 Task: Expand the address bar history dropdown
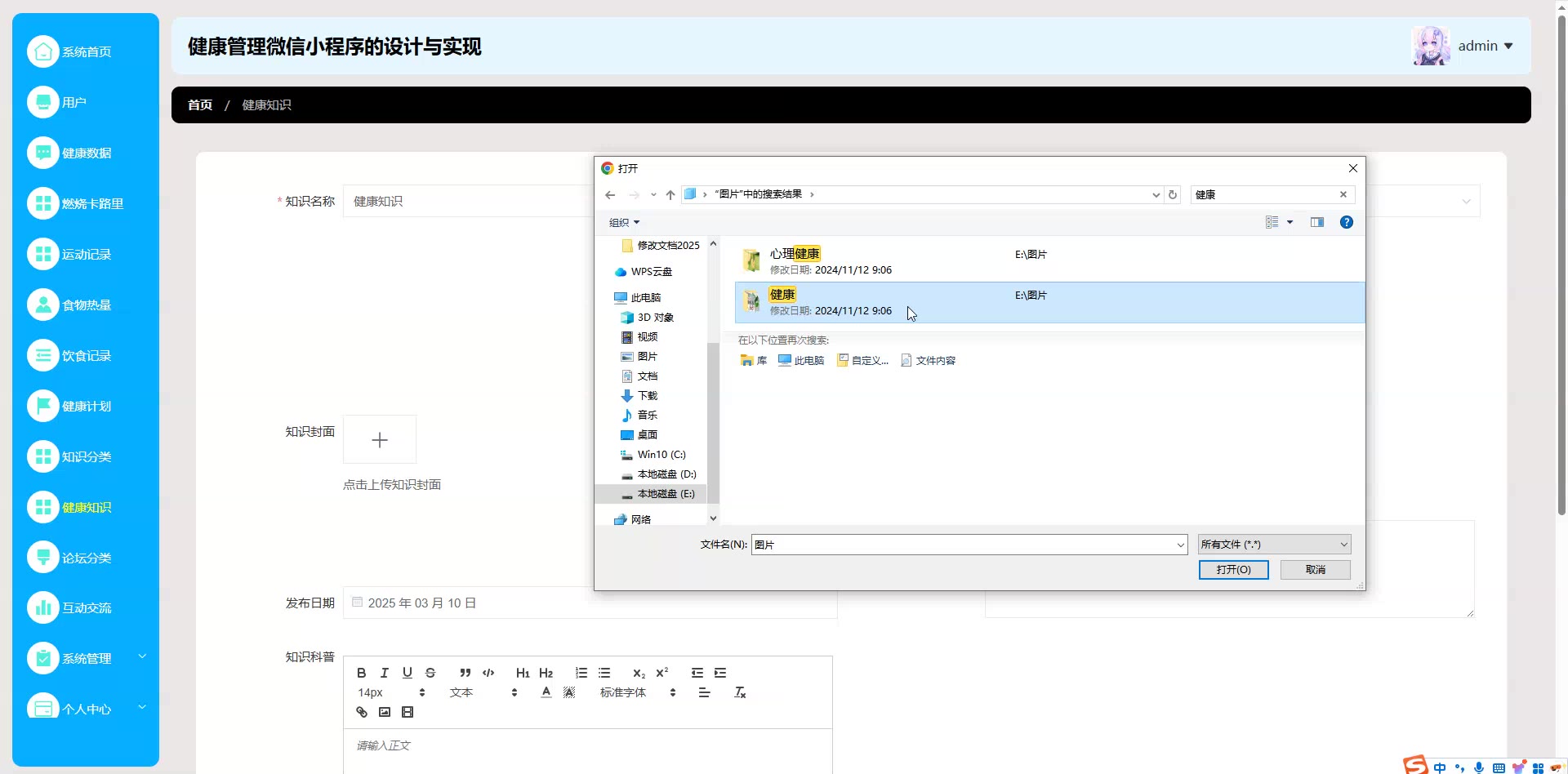point(1156,194)
